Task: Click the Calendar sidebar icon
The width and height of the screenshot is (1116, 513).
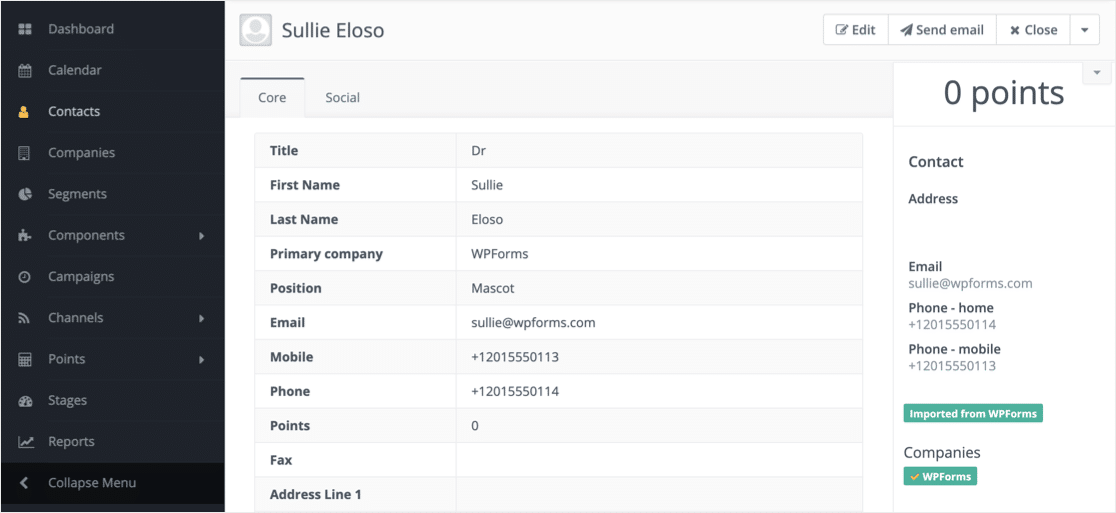Action: [x=25, y=70]
